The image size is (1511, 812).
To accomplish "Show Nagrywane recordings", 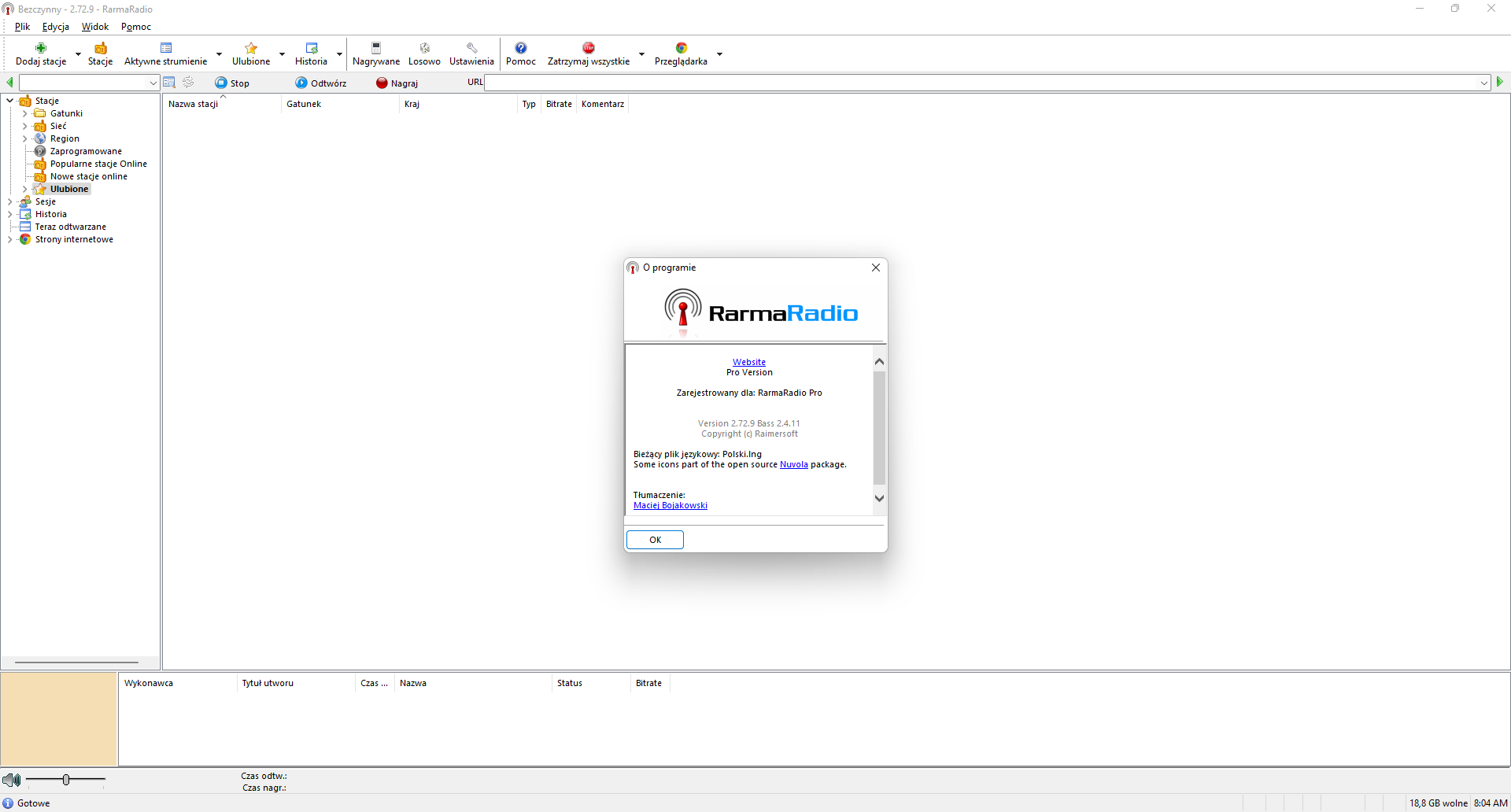I will 376,54.
